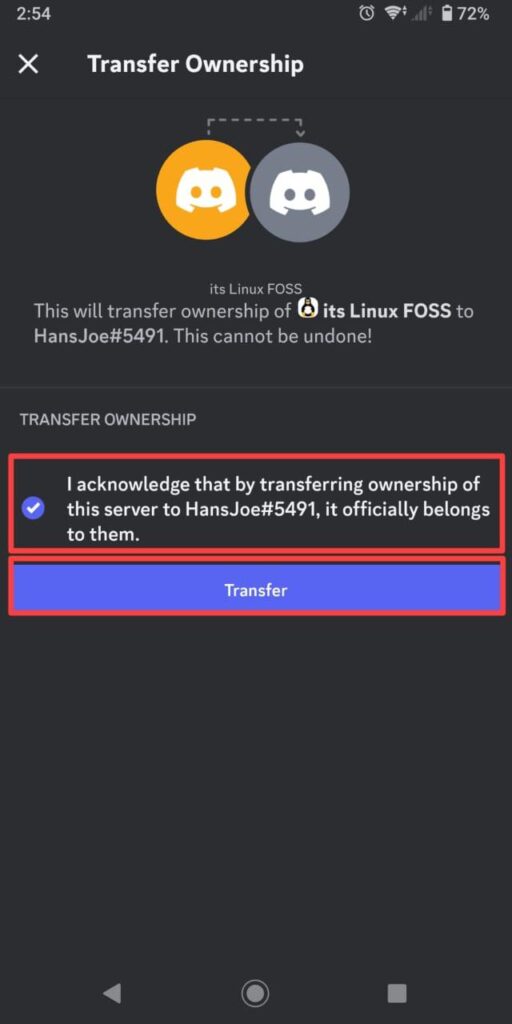
Task: Tap the blue Transfer button
Action: (x=256, y=590)
